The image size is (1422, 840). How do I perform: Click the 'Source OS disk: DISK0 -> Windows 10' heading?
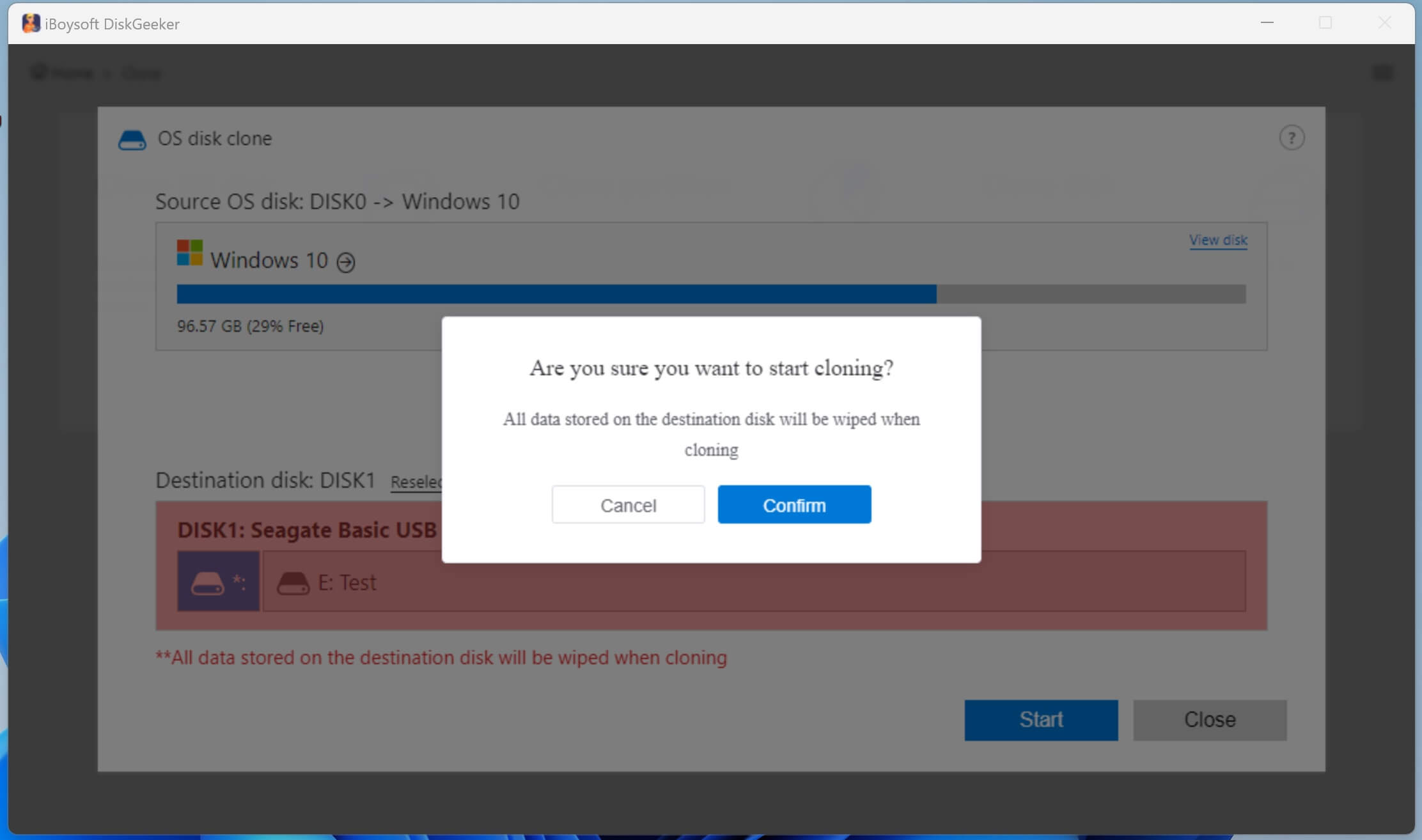point(338,202)
